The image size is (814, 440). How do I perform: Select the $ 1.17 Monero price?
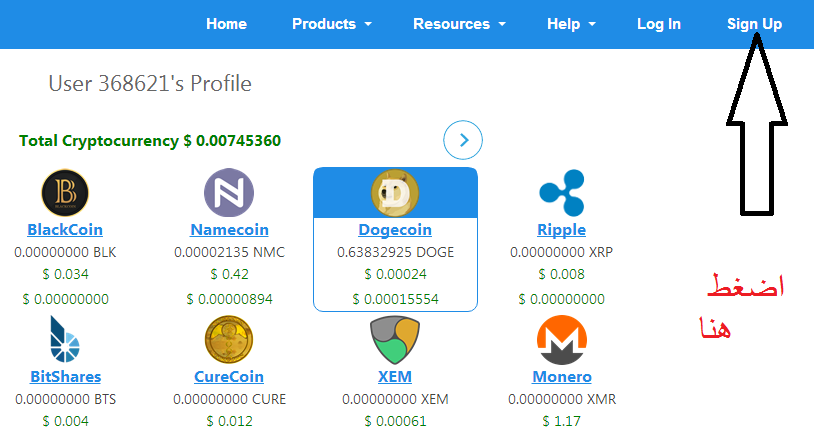(x=562, y=421)
